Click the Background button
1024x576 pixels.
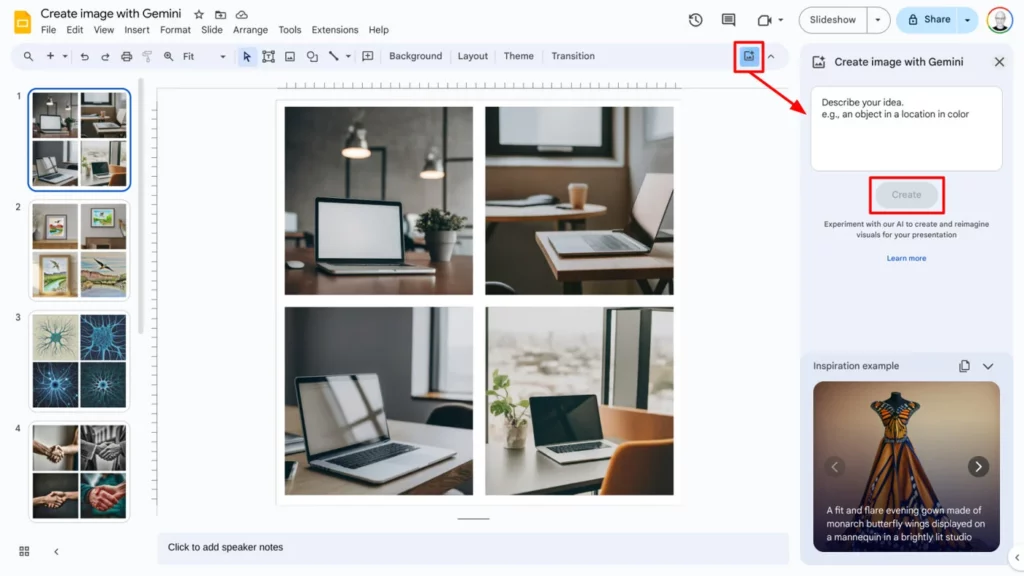415,56
